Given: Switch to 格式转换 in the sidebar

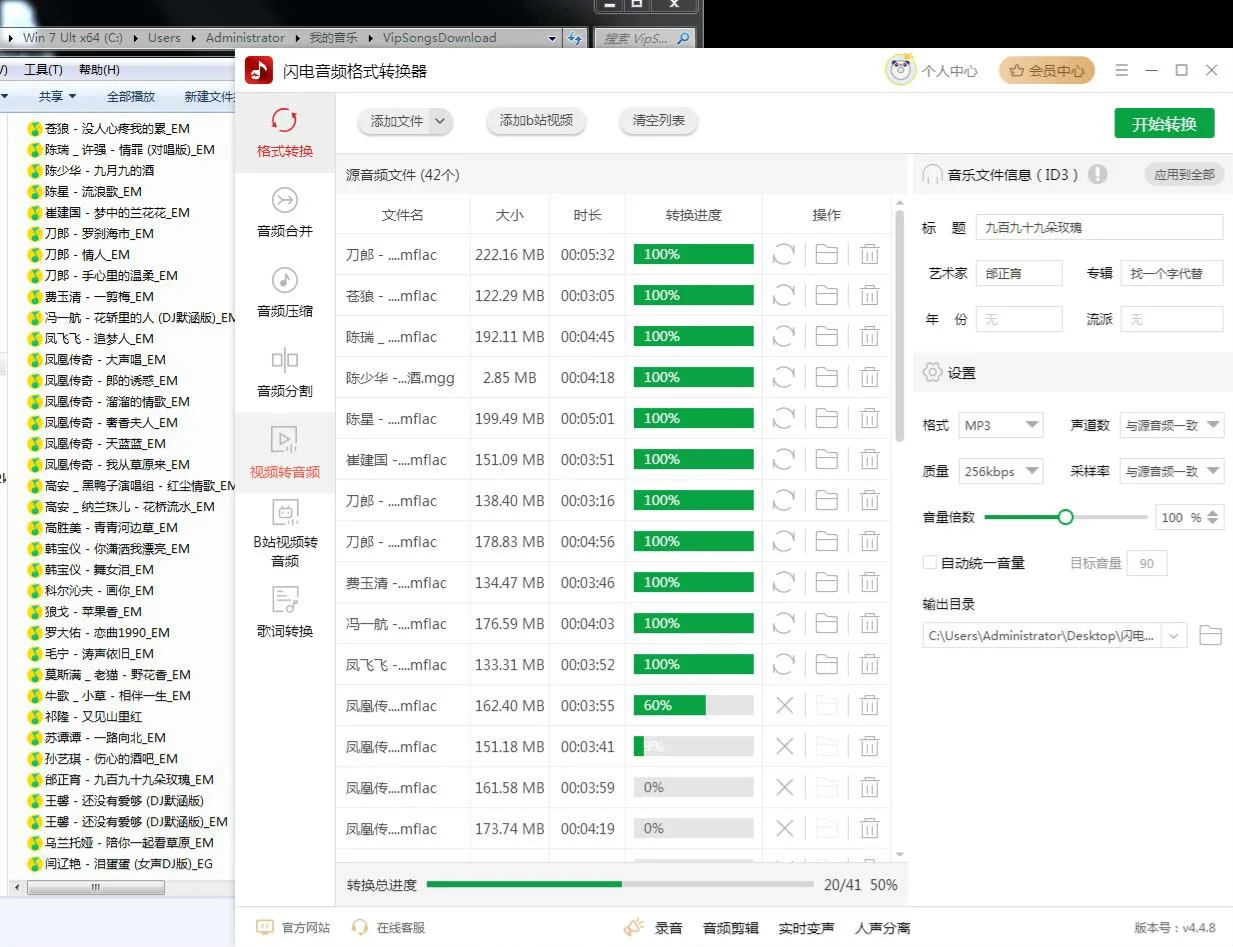Looking at the screenshot, I should pos(286,135).
